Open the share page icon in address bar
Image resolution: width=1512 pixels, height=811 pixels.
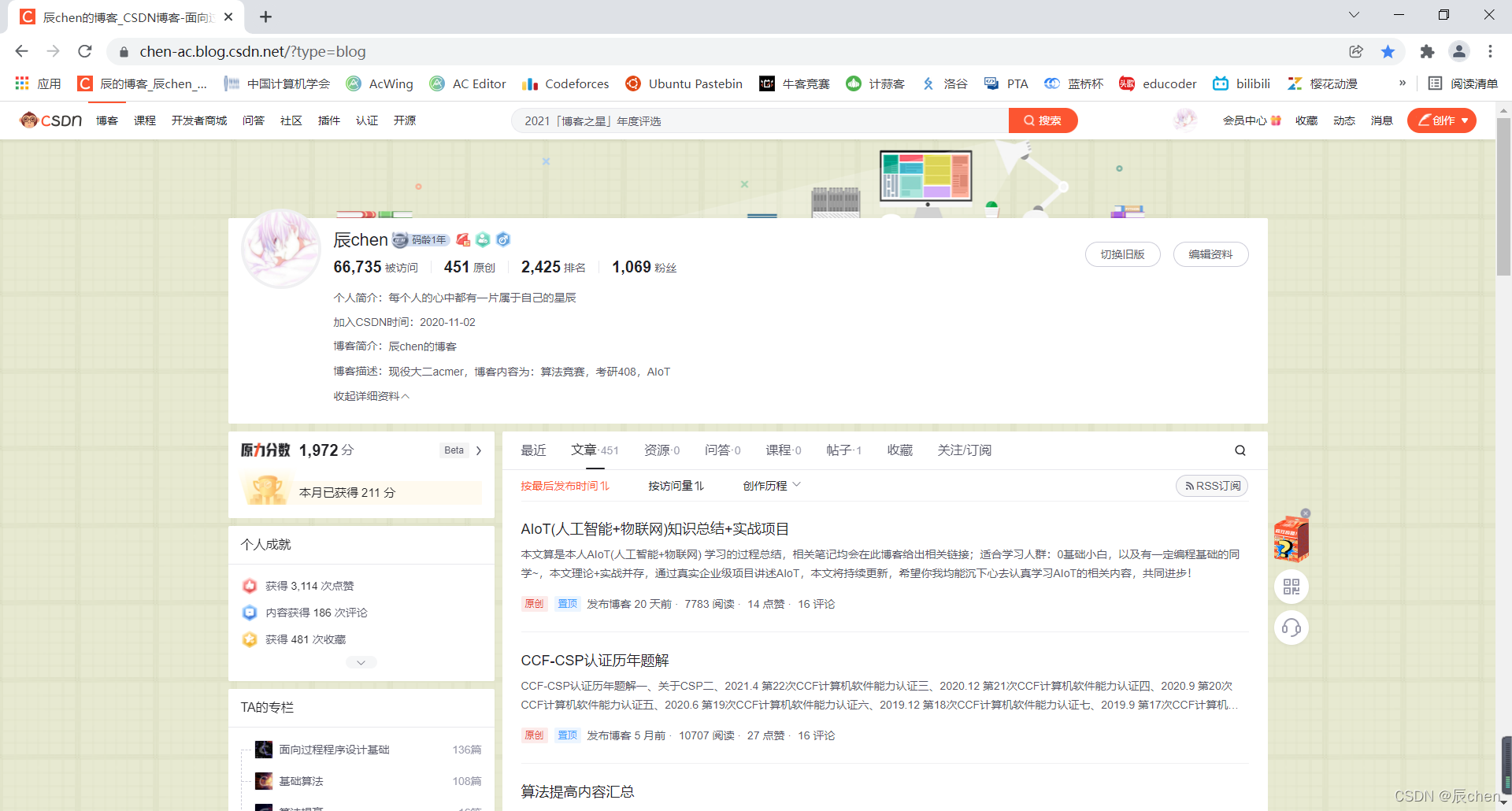pos(1356,51)
